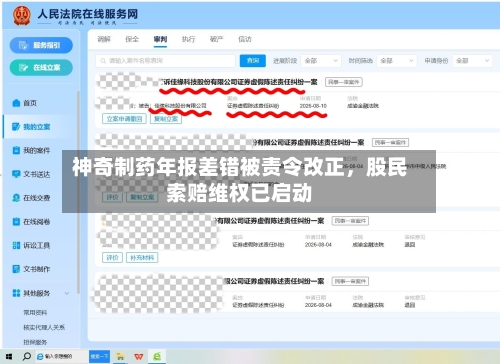Open the 时间筛选 filter dropdown

coord(397,61)
